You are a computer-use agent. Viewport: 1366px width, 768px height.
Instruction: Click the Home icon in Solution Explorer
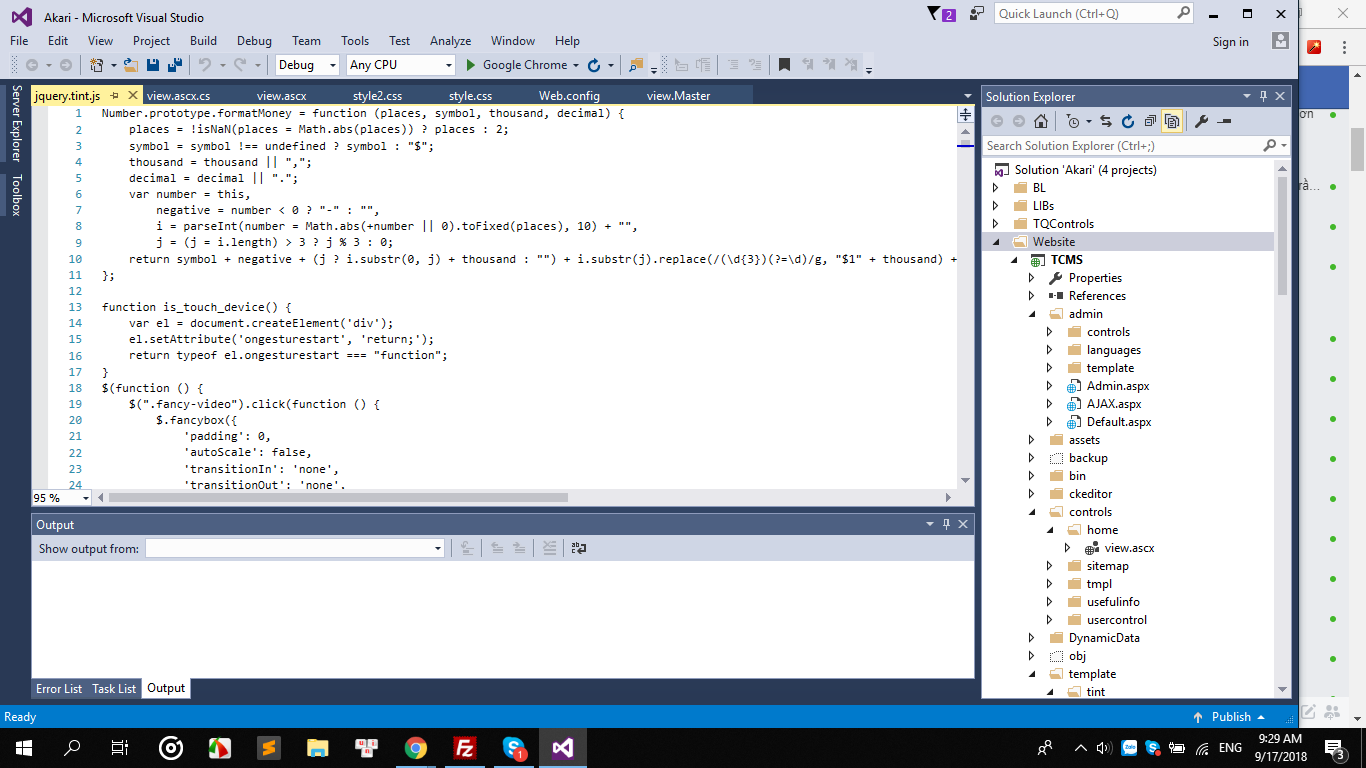pos(1041,121)
